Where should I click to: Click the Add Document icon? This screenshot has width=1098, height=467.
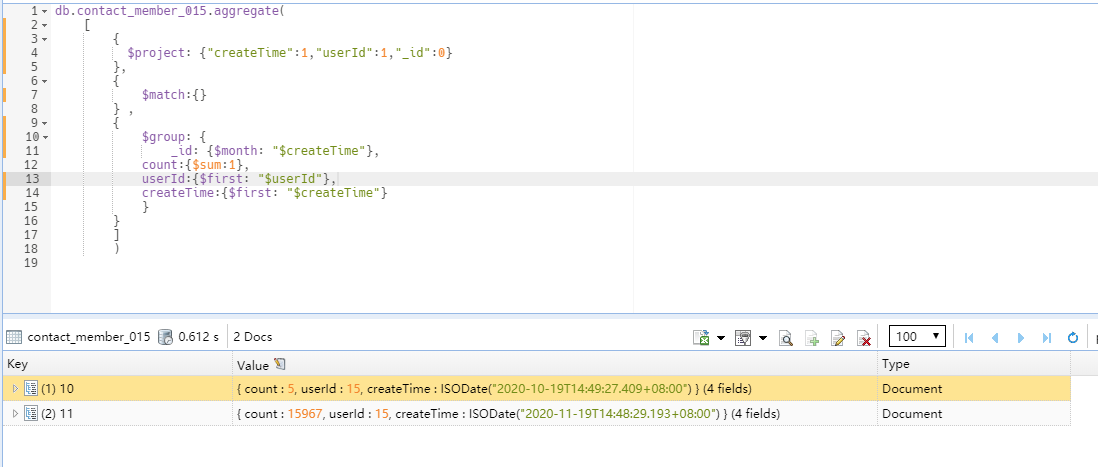(x=812, y=339)
